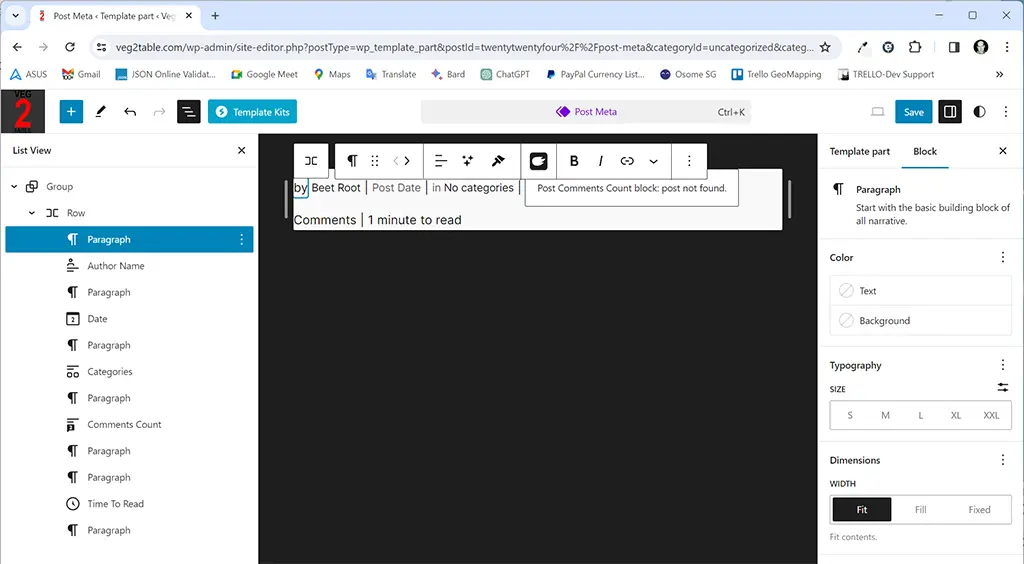Select the Fill width option
Viewport: 1024px width, 564px height.
[920, 510]
